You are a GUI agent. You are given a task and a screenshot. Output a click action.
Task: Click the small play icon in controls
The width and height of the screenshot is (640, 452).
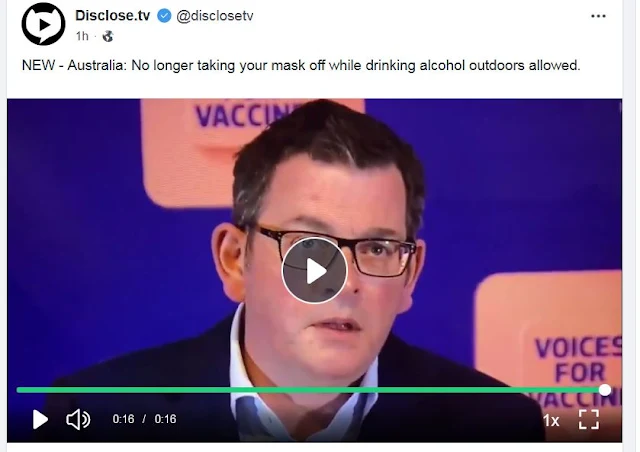point(40,419)
